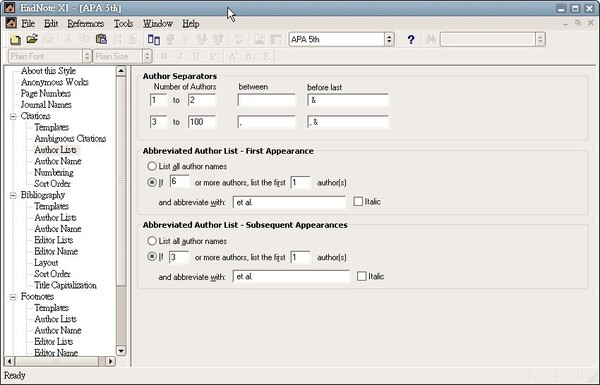Click the Subsequent Appearances field showing 3 authors
This screenshot has height=385, width=600.
(x=179, y=257)
